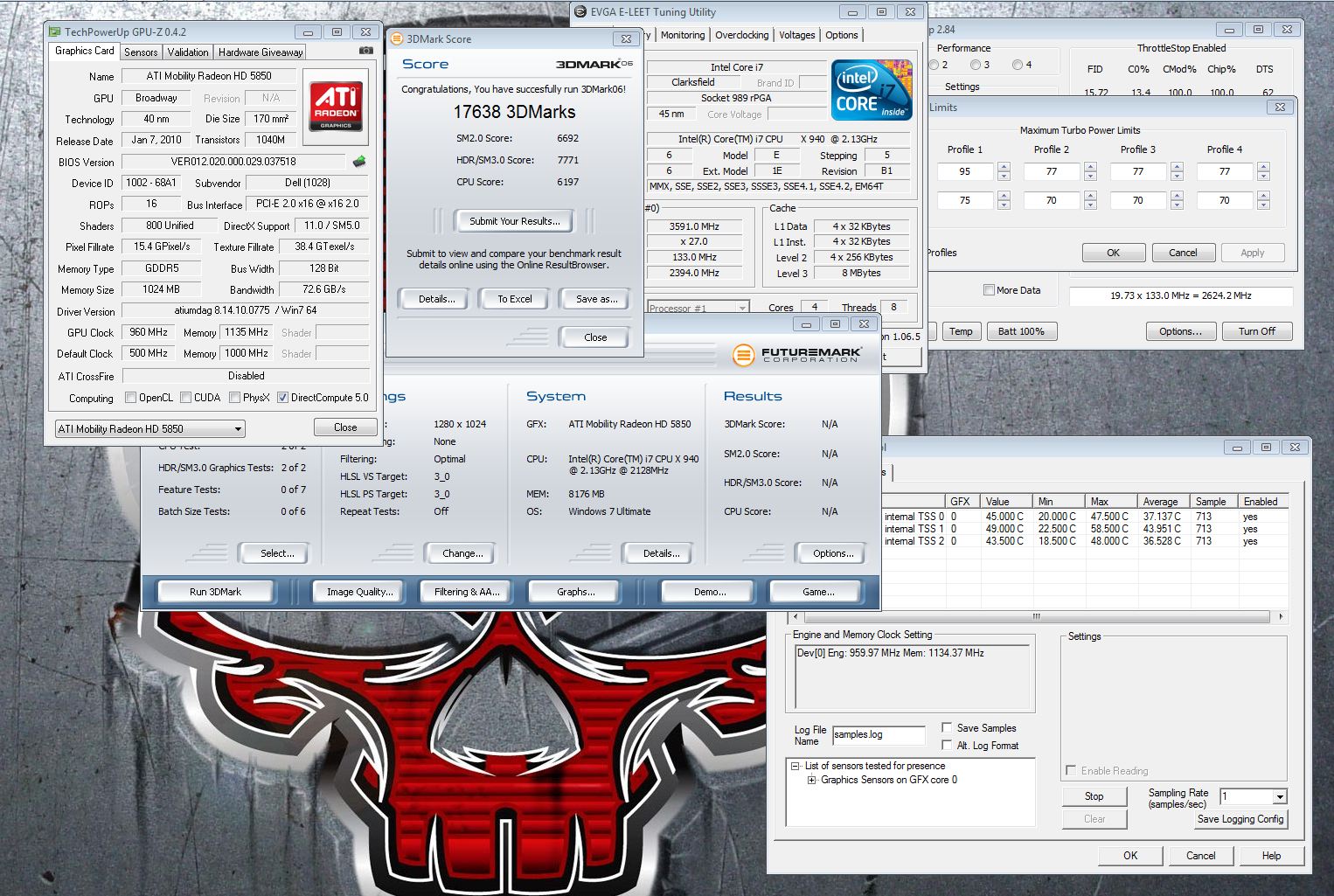Expand Graphics Sensors on GFX core 0
The height and width of the screenshot is (896, 1334).
[x=811, y=780]
